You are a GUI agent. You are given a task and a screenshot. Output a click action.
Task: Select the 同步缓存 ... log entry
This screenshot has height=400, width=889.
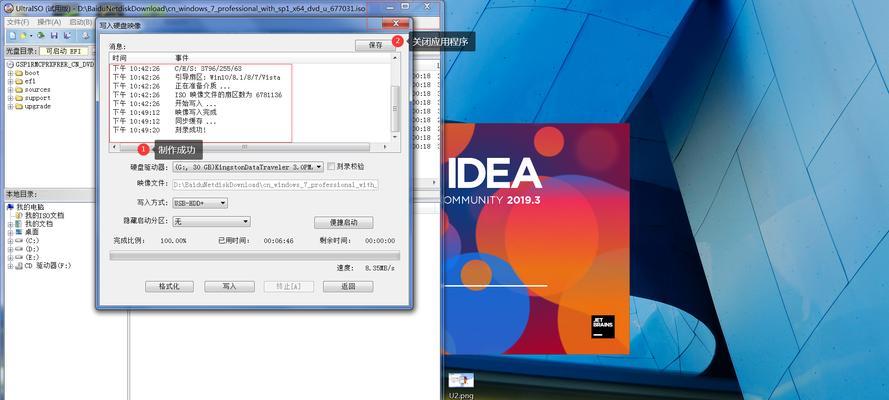196,121
